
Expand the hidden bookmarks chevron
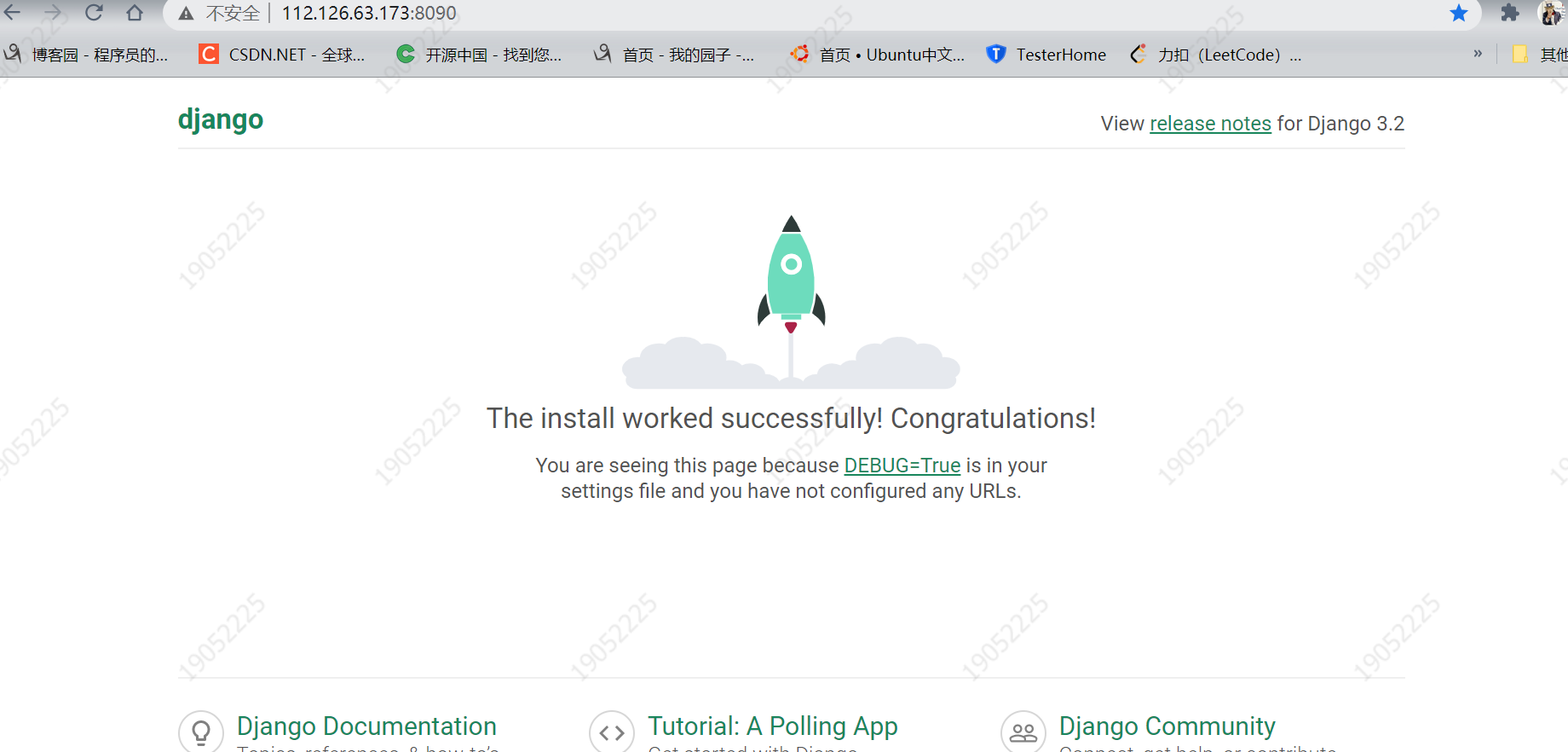point(1478,54)
